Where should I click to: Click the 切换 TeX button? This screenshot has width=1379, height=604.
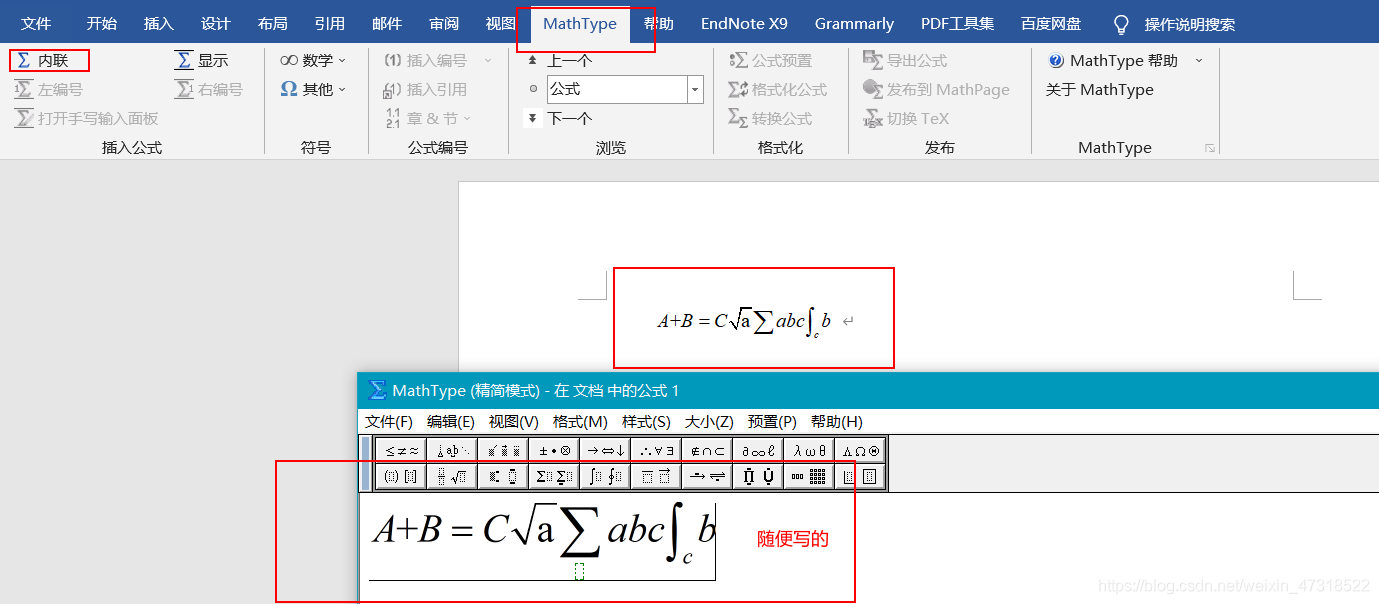(906, 118)
